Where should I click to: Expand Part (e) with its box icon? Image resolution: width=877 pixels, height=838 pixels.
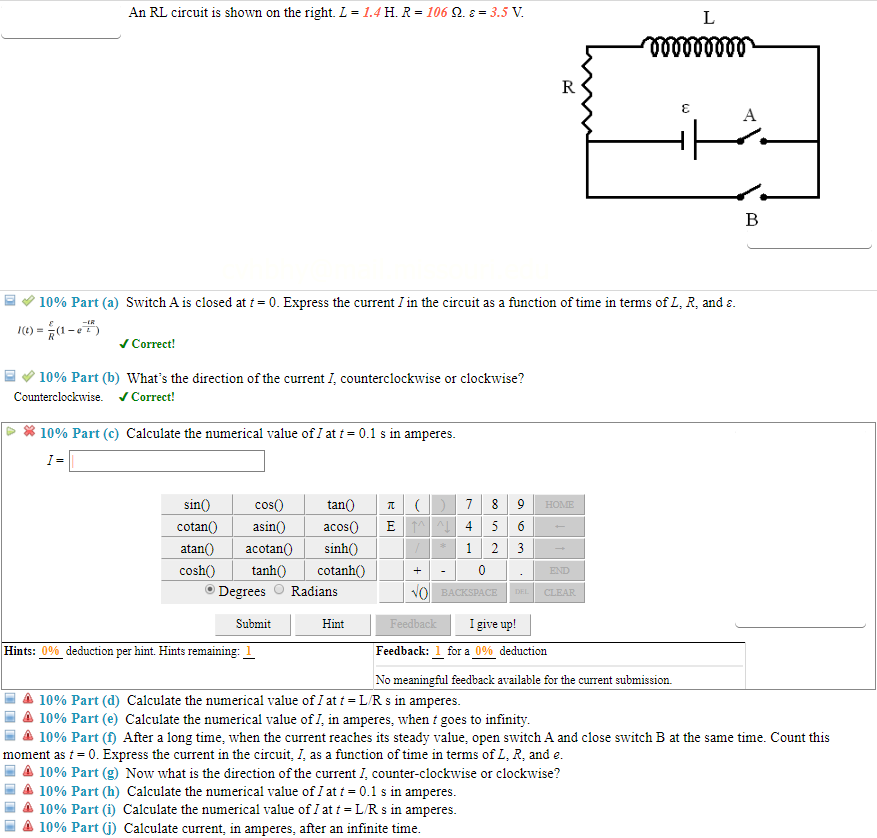click(10, 717)
